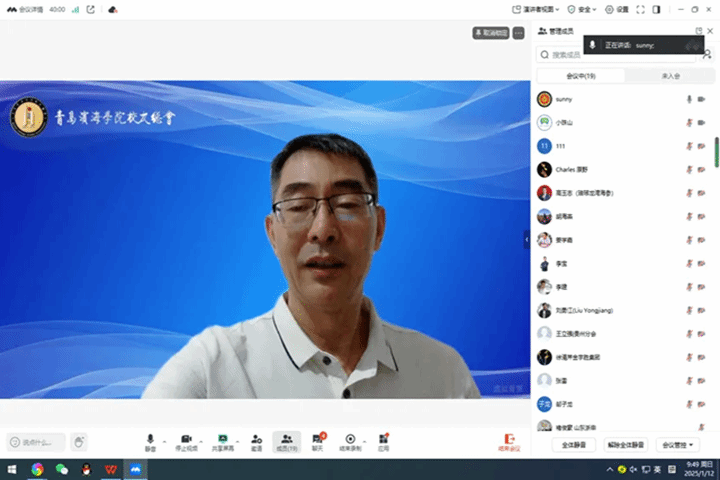Click the more options button on the video
The width and height of the screenshot is (720, 480).
[518, 33]
